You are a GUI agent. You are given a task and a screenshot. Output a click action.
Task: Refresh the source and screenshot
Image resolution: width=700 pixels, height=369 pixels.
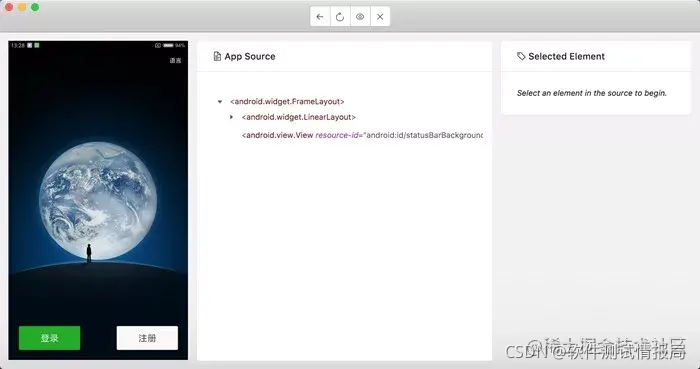click(x=340, y=17)
